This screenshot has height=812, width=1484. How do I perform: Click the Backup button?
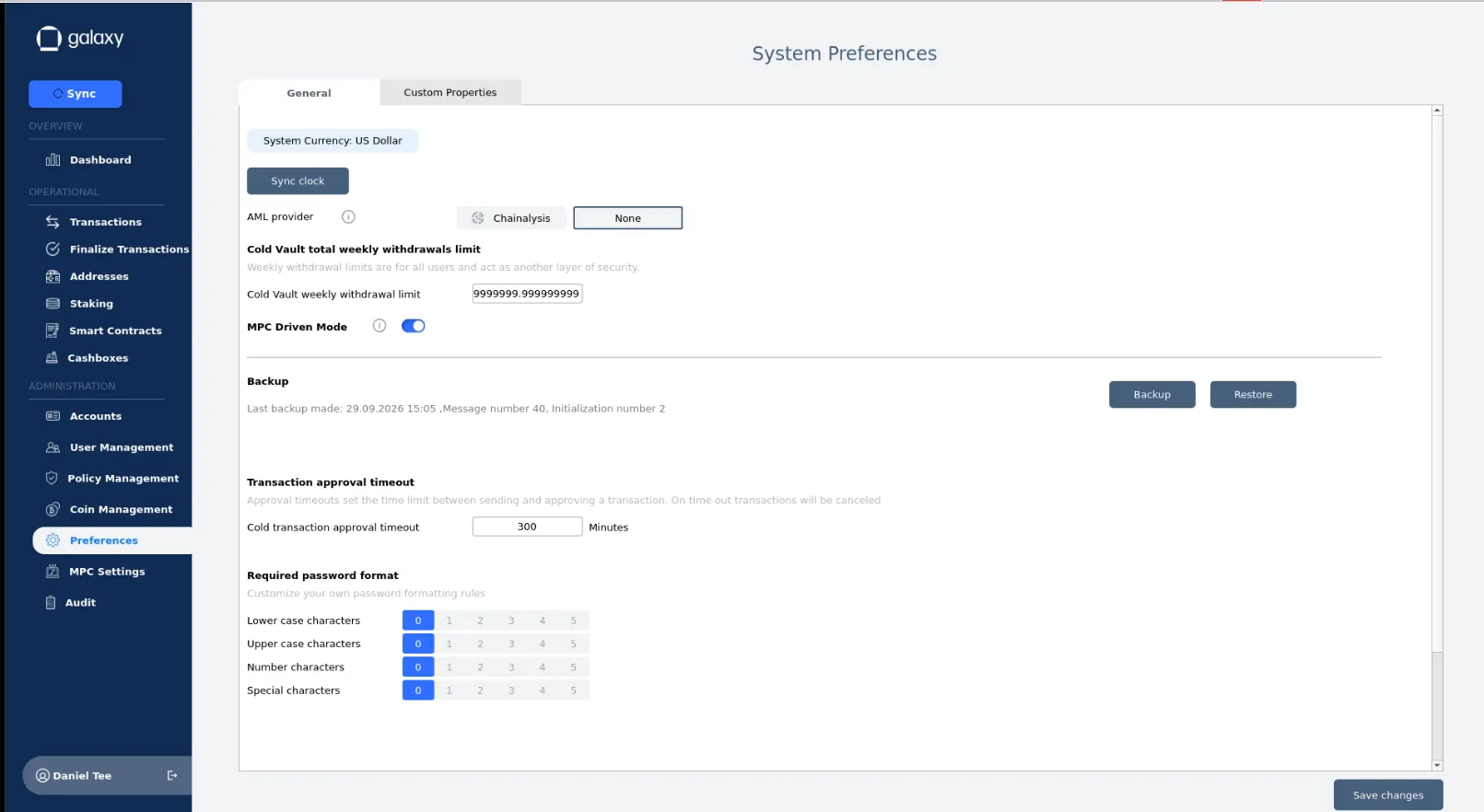[1152, 395]
